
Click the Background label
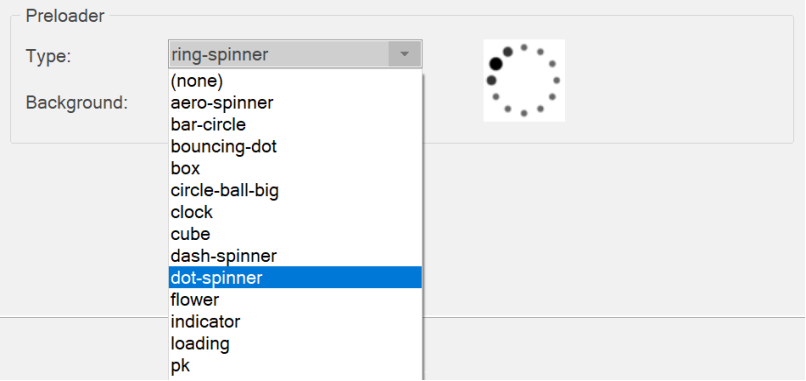[77, 103]
